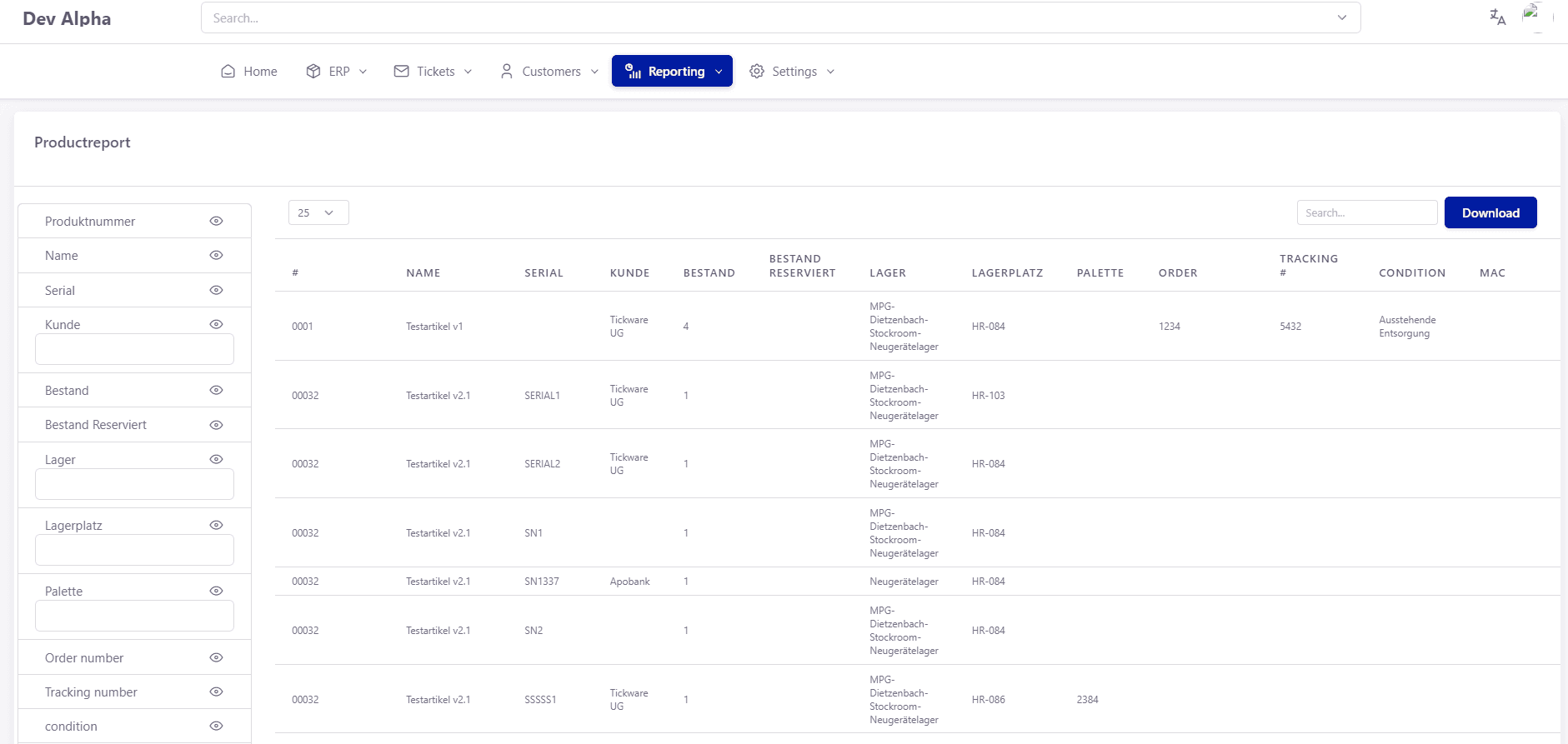Sort by the KUNDE column header

[x=629, y=272]
